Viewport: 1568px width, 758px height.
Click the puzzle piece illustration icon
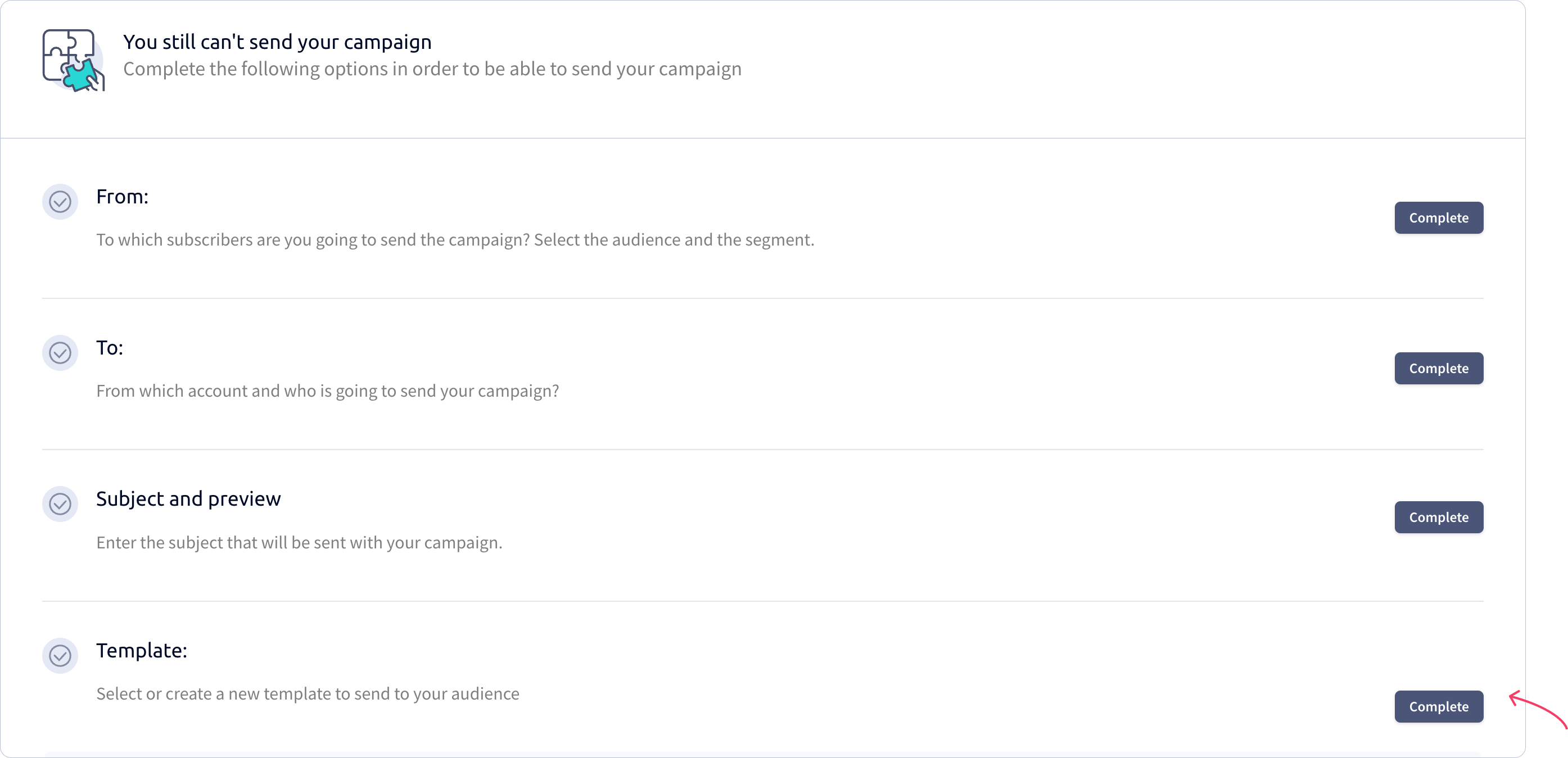74,60
